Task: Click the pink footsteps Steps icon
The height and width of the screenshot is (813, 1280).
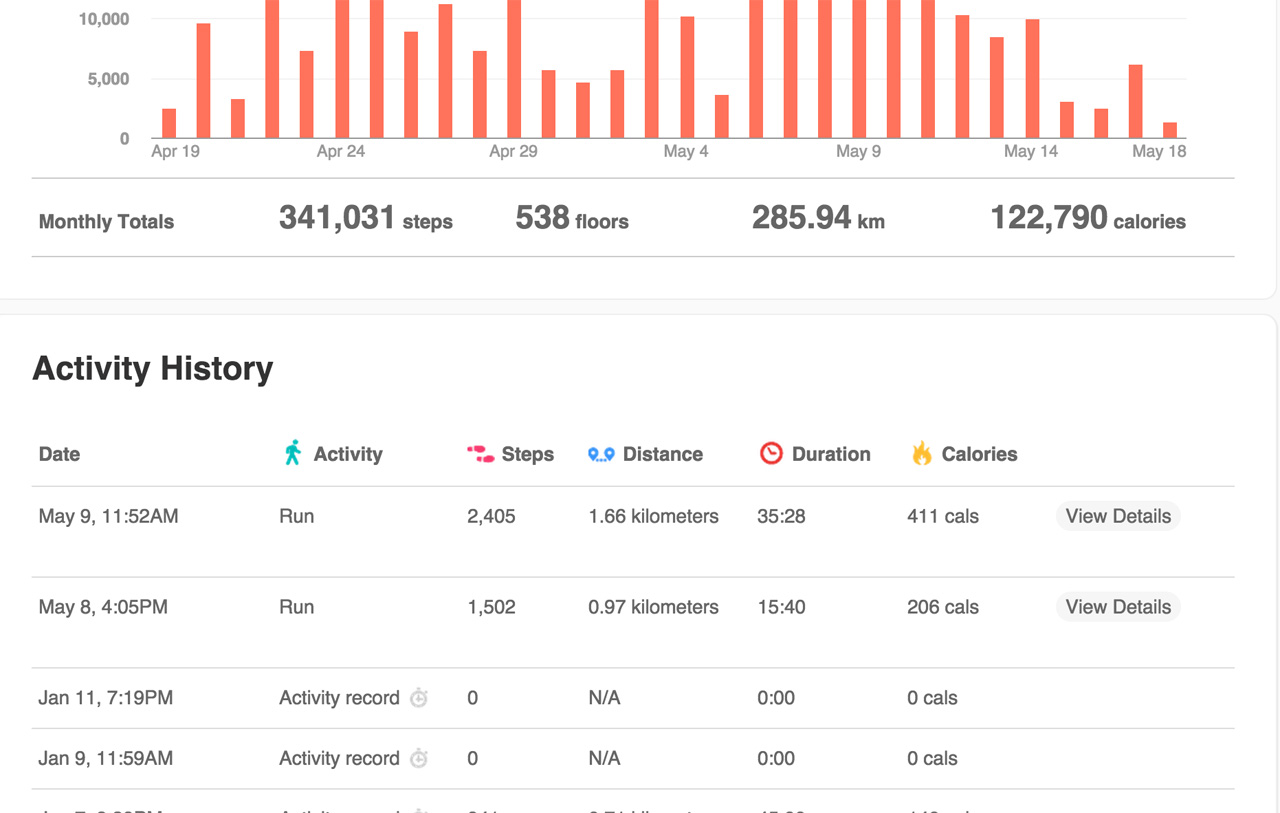Action: click(481, 454)
